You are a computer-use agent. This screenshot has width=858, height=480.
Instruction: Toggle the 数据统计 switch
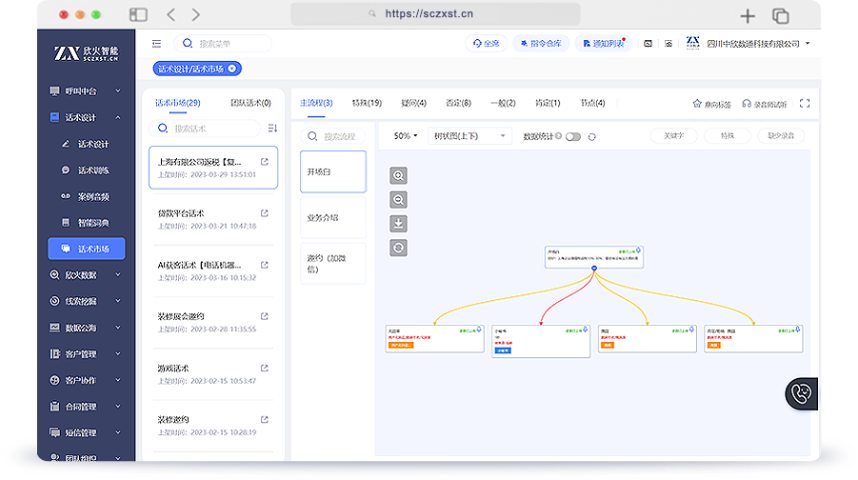(573, 136)
